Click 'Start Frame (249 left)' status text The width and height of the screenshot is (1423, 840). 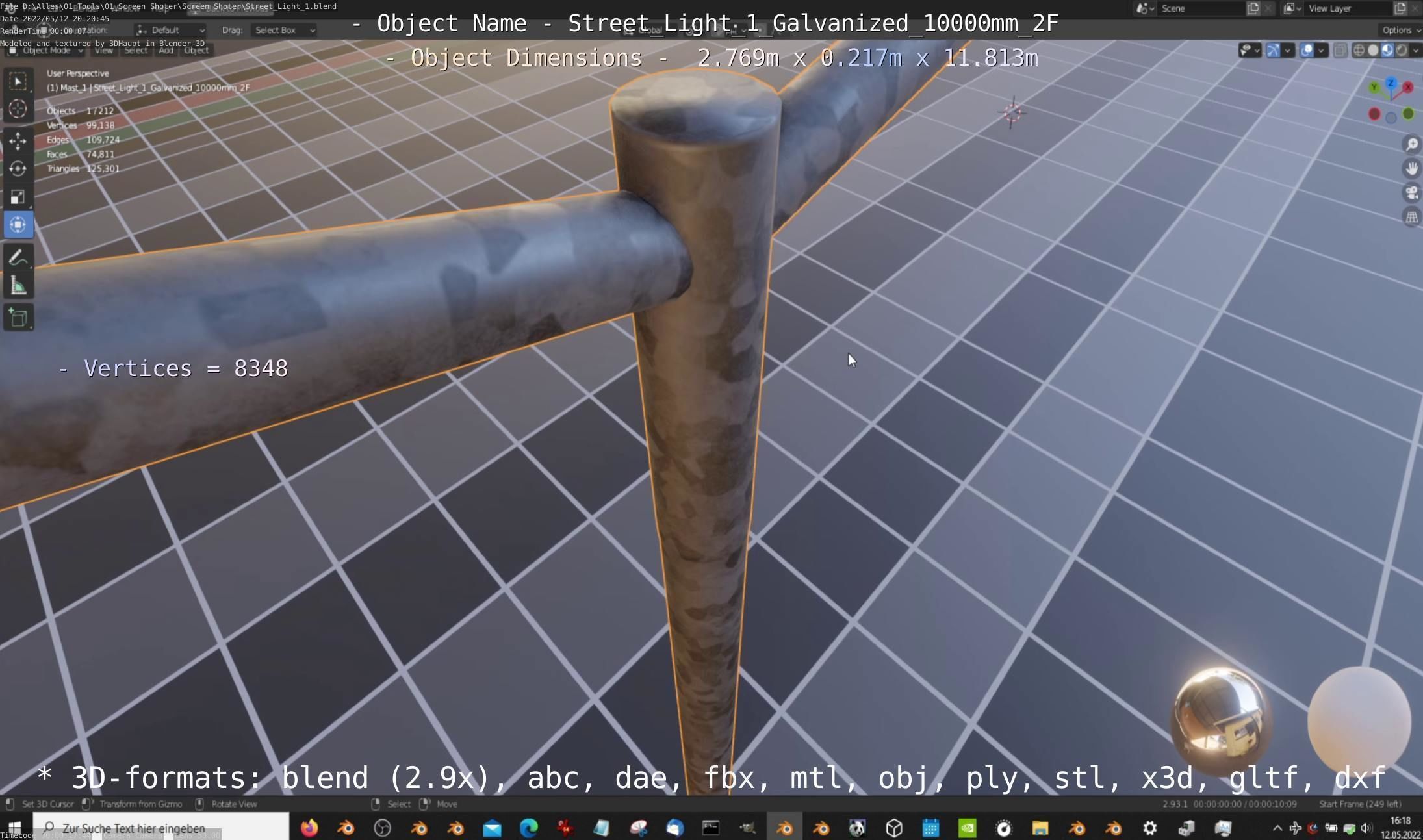coord(1360,804)
